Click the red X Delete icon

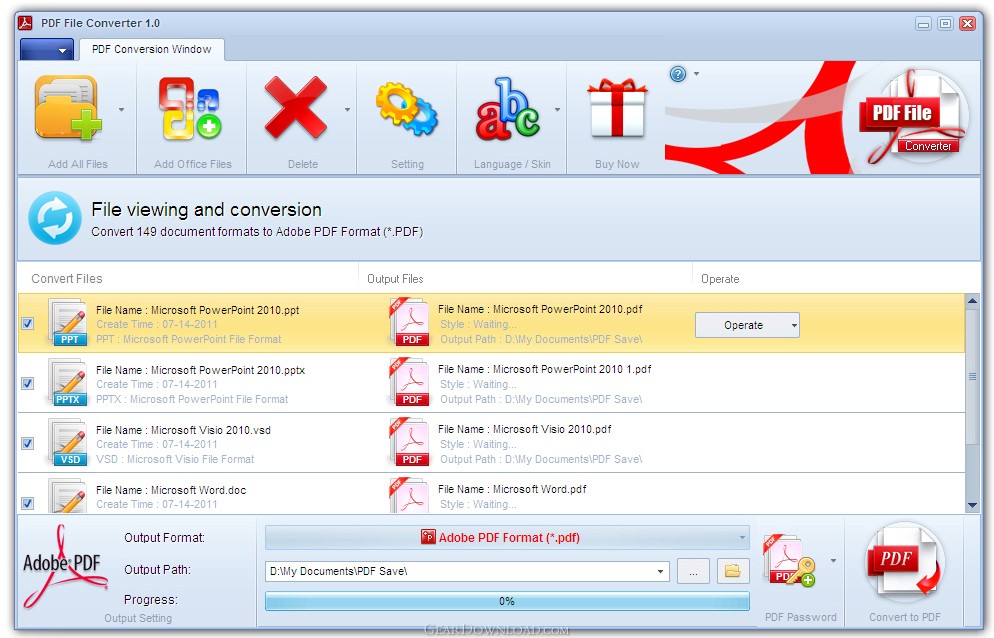295,107
